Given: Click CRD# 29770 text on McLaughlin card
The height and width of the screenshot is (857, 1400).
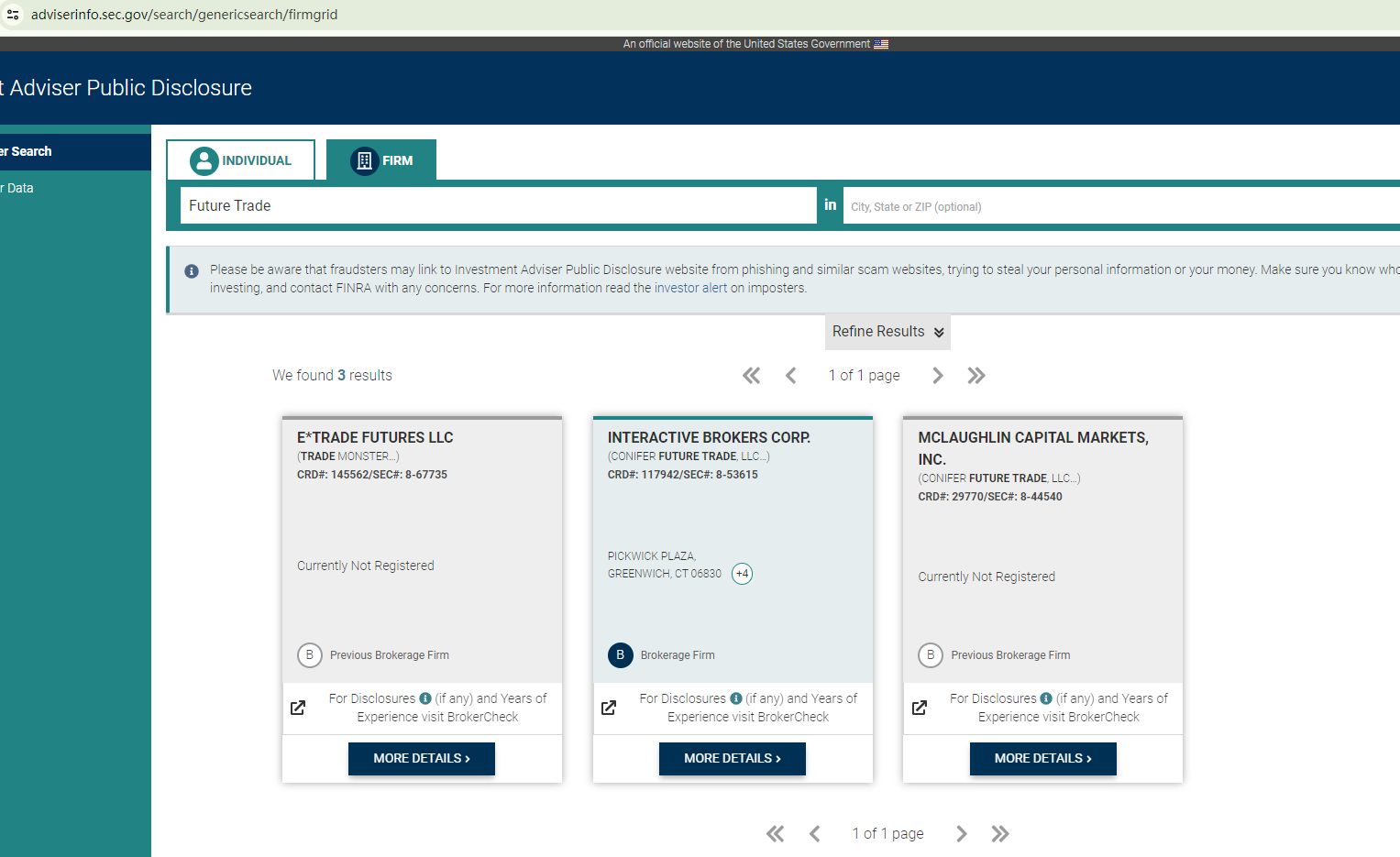Looking at the screenshot, I should [990, 497].
